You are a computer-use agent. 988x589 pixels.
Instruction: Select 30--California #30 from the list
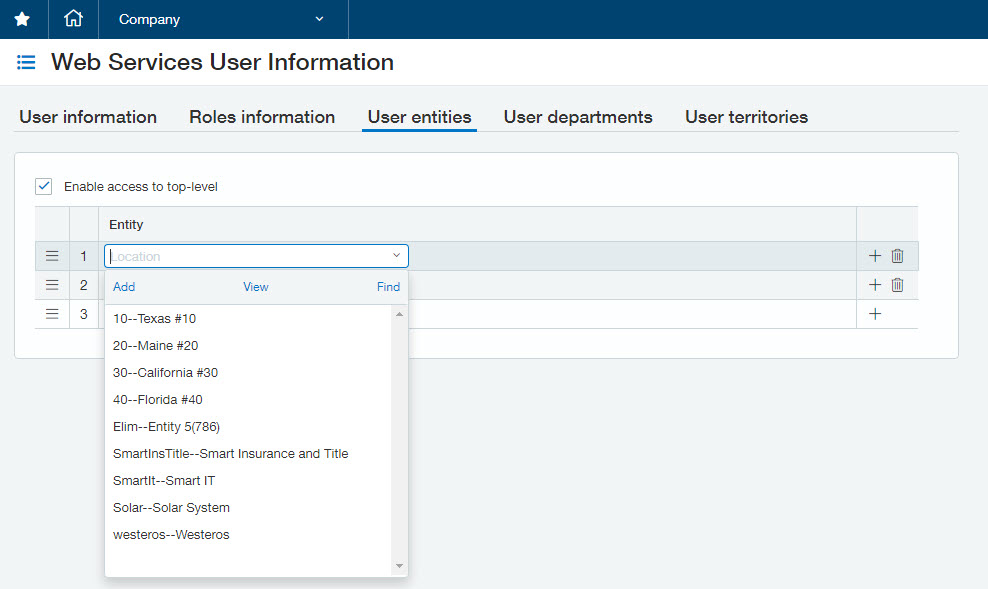[x=166, y=373]
